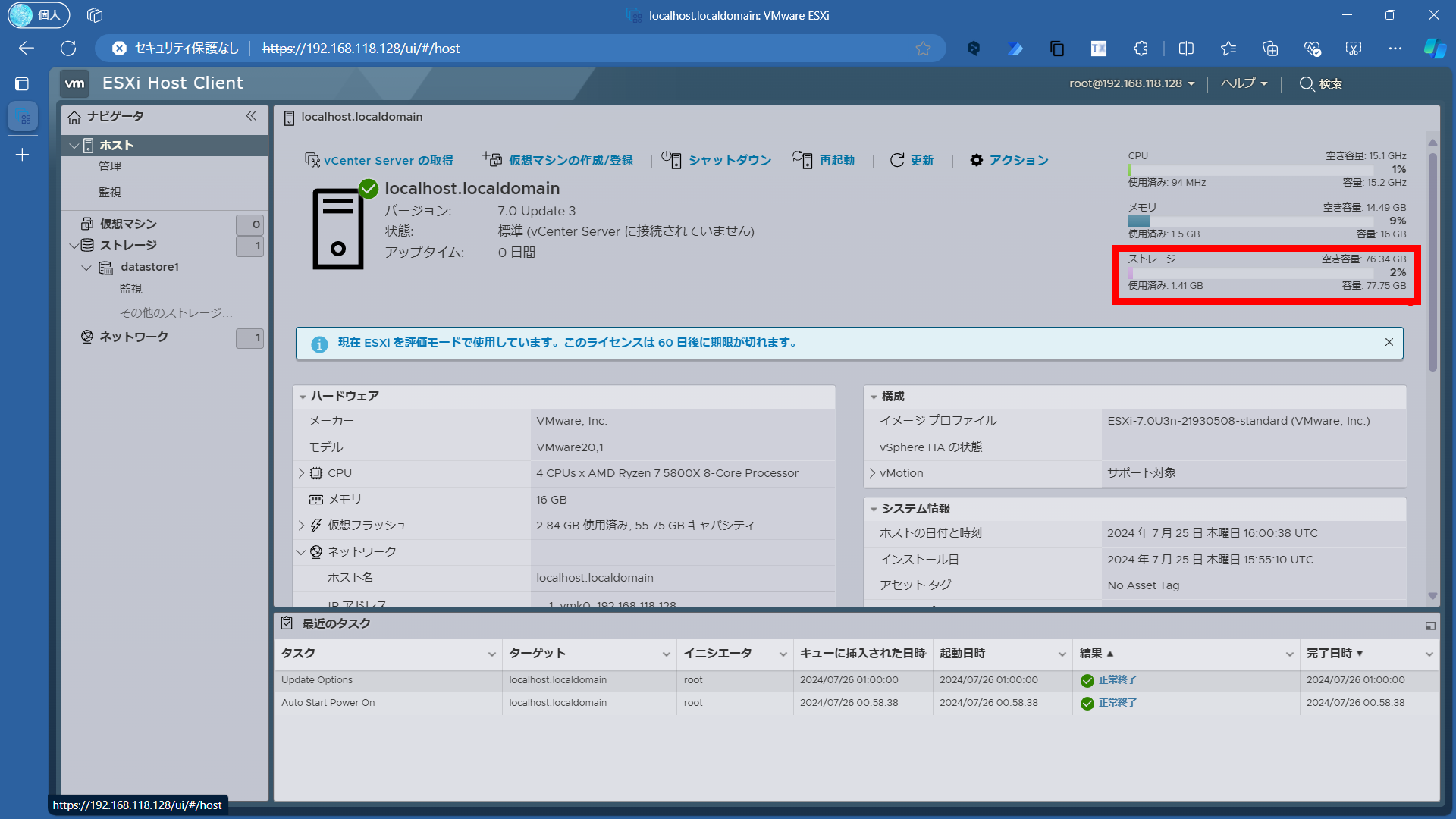This screenshot has width=1456, height=819.
Task: Dismiss the evaluation license notice
Action: click(x=1389, y=342)
